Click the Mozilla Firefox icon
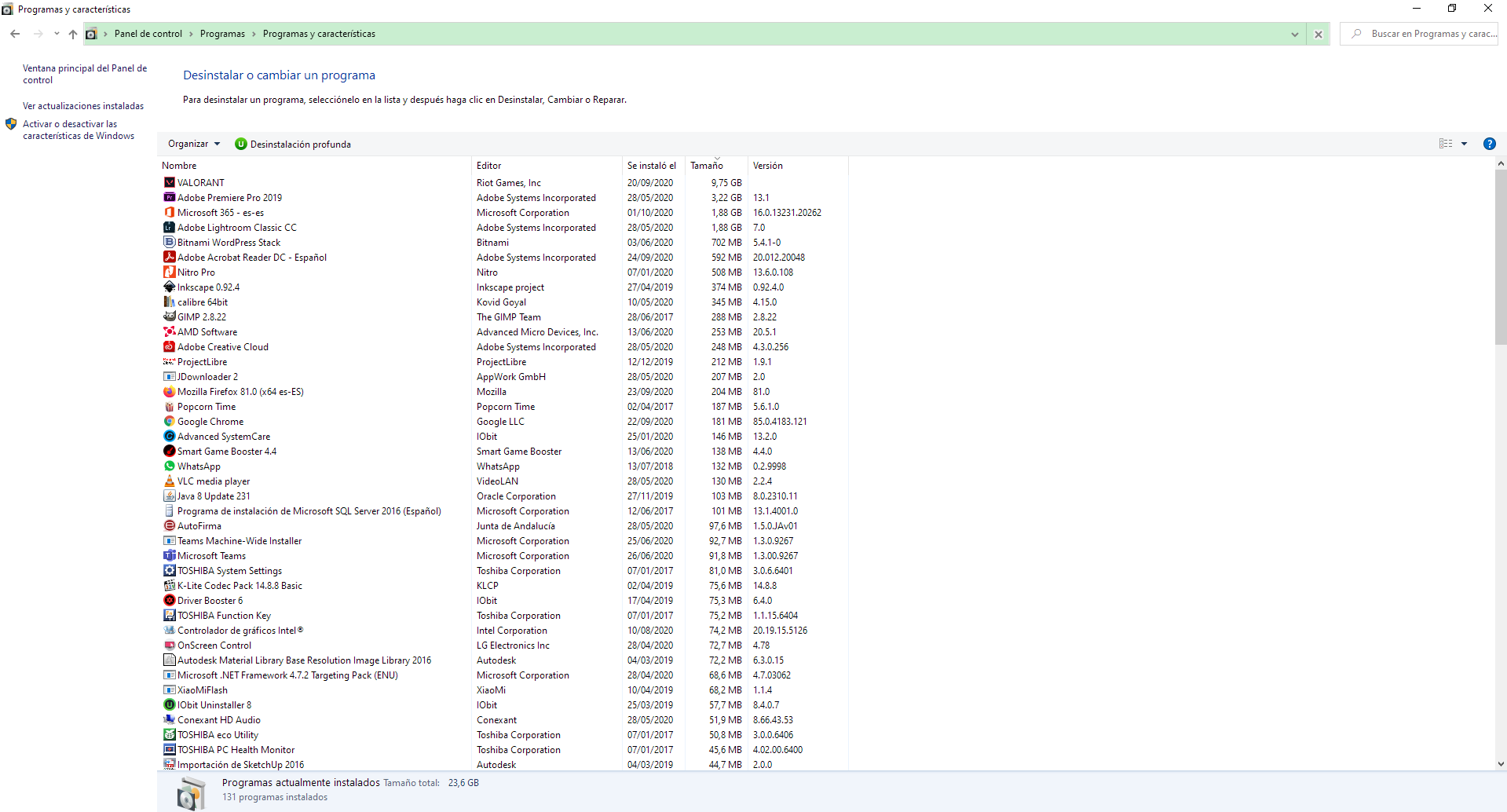Viewport: 1507px width, 812px height. pyautogui.click(x=169, y=391)
